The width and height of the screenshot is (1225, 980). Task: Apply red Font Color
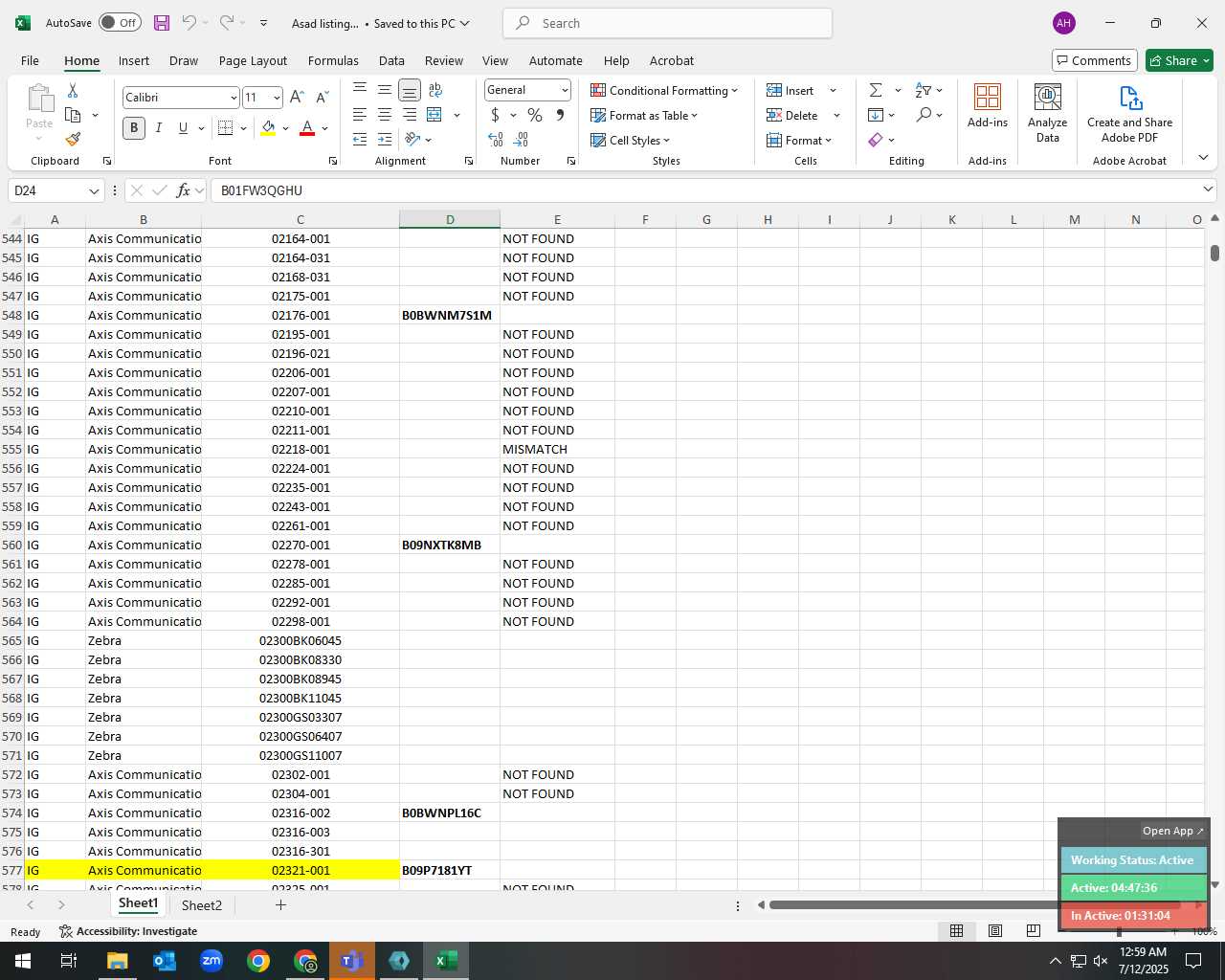tap(307, 127)
